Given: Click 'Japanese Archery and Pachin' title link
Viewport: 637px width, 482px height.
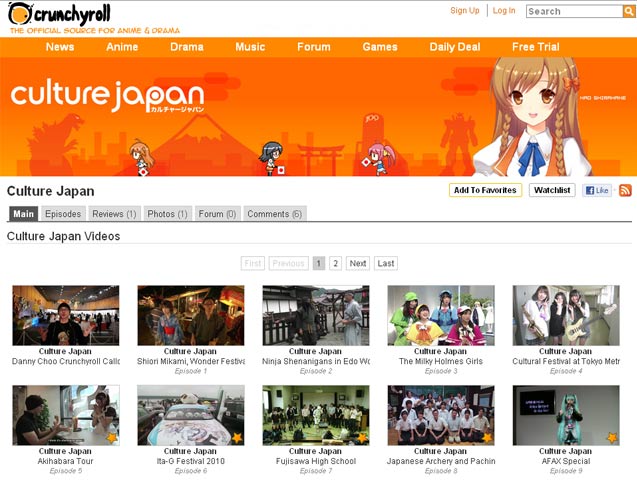Looking at the screenshot, I should tap(441, 461).
